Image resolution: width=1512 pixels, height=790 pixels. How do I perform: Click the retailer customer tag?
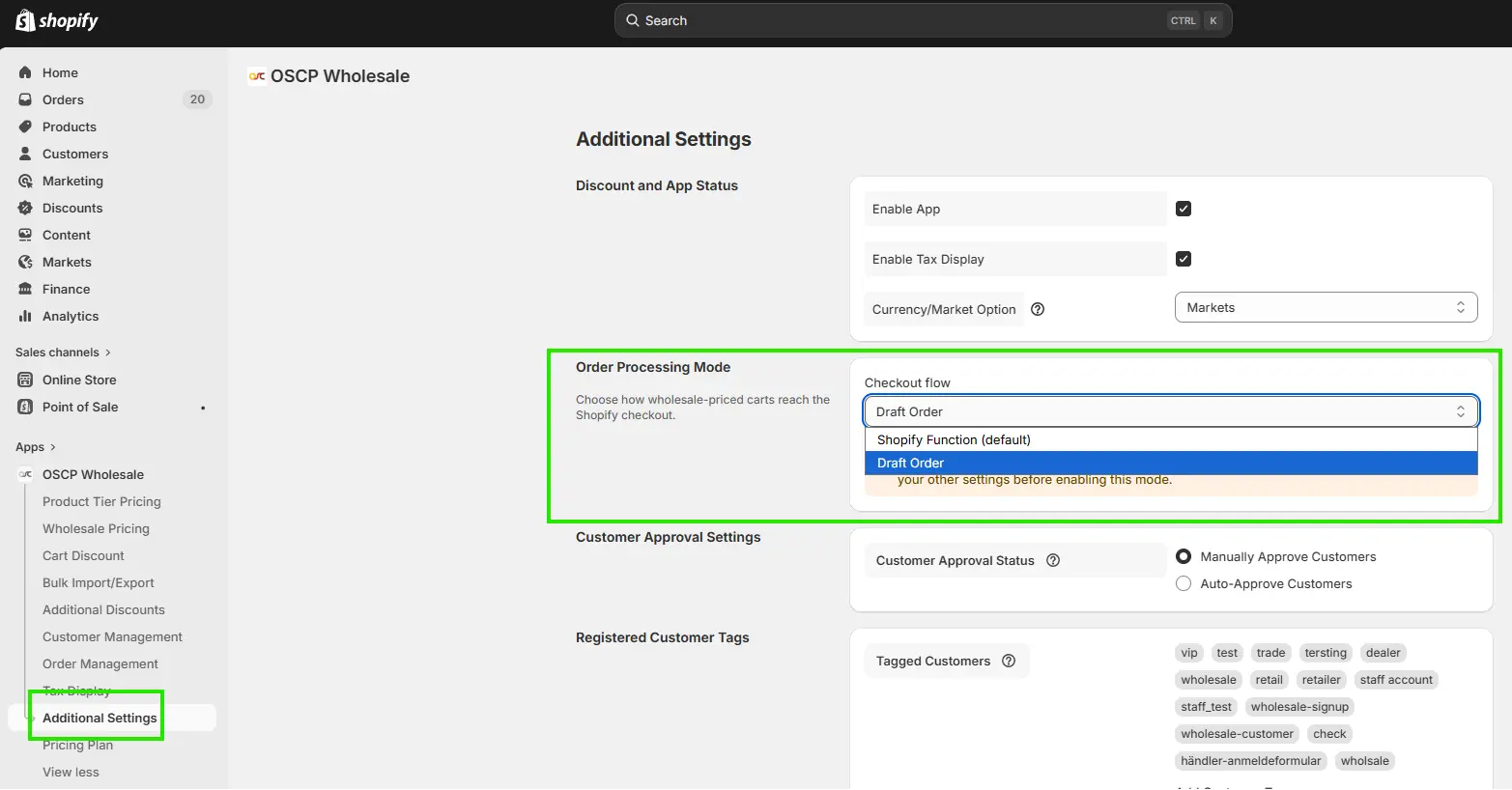(x=1321, y=680)
